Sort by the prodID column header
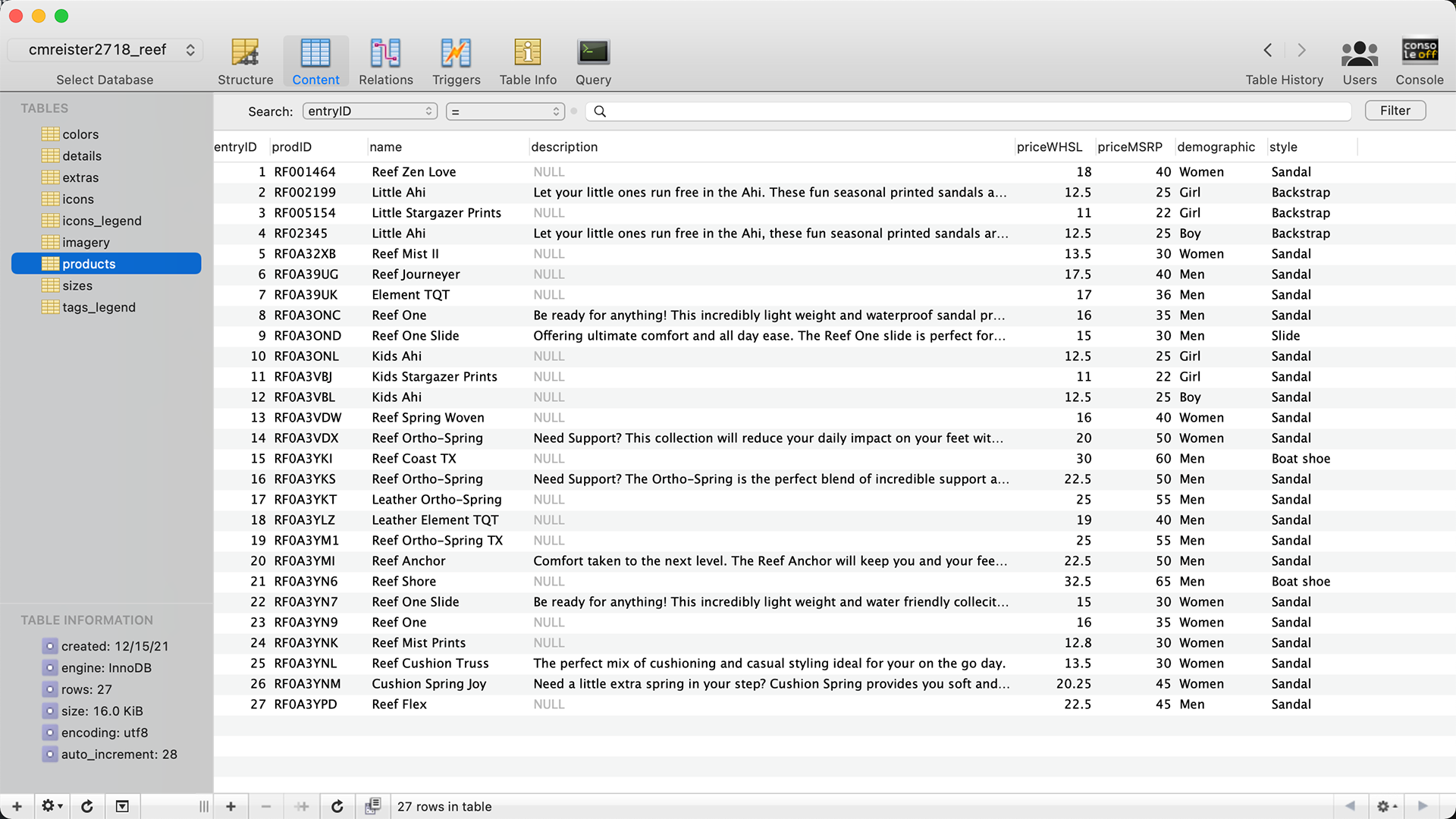The height and width of the screenshot is (819, 1456). pyautogui.click(x=318, y=147)
